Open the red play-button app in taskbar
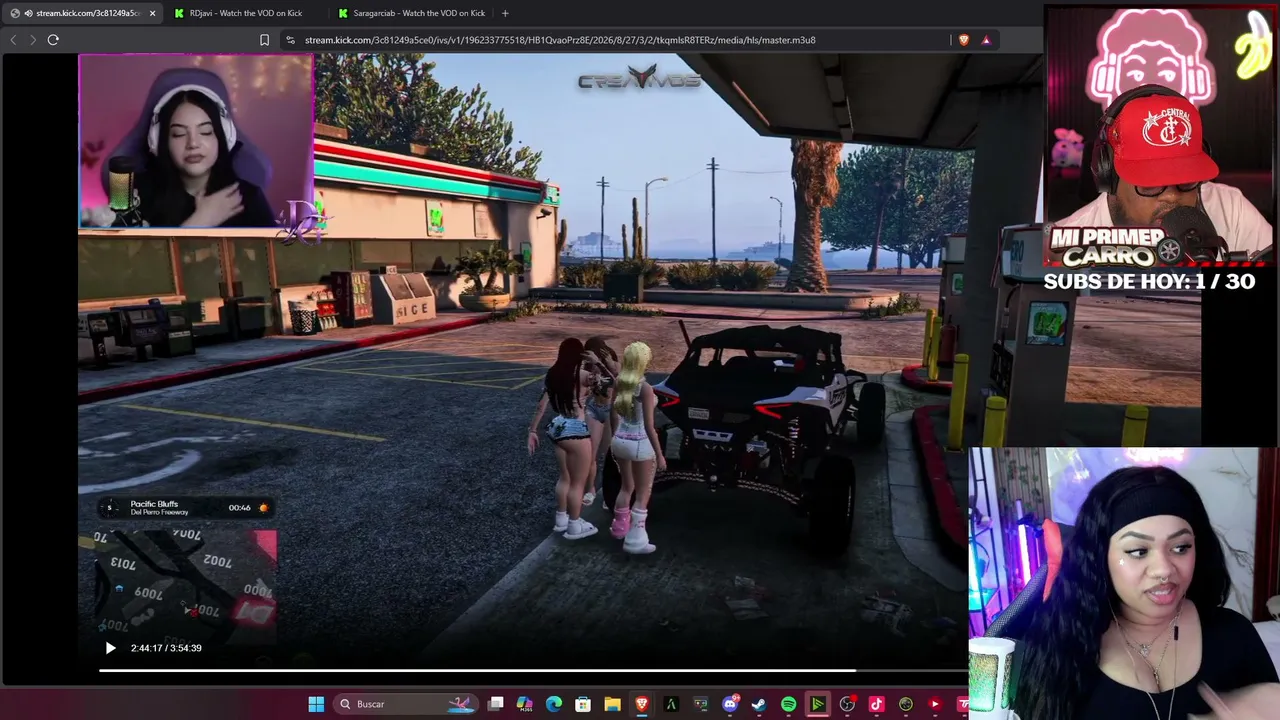Viewport: 1280px width, 720px height. pos(935,704)
